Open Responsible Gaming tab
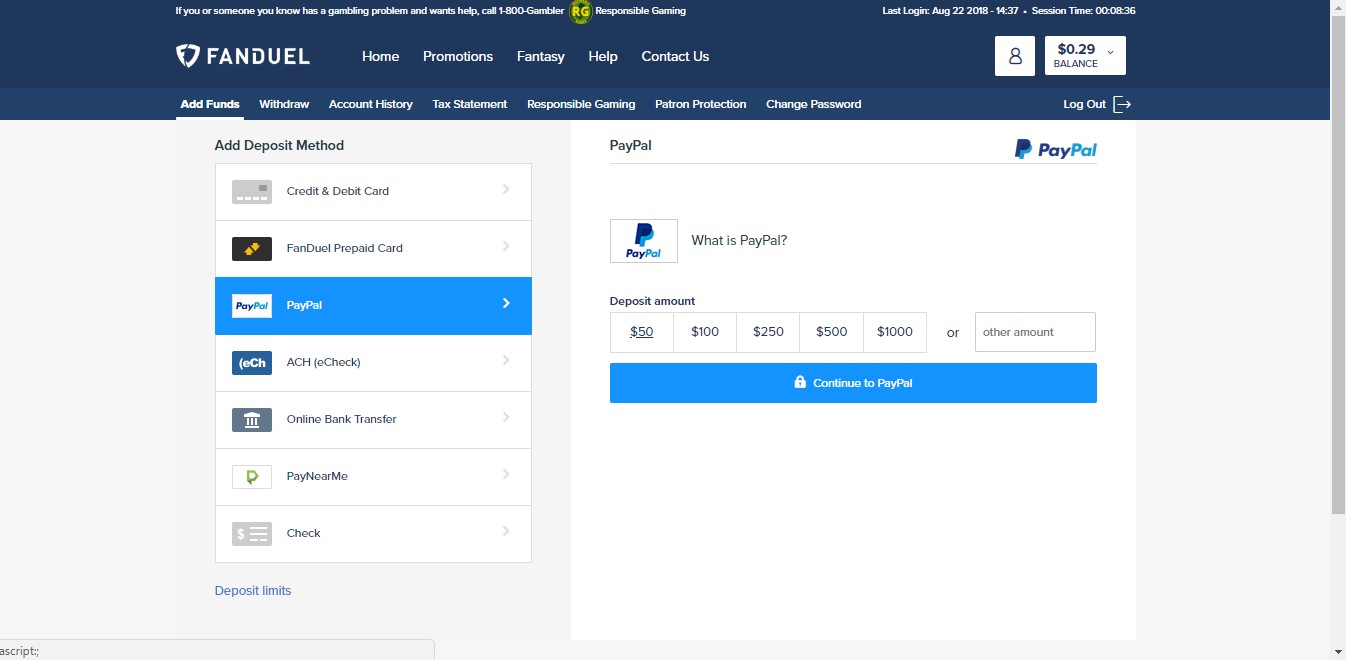Screen dimensions: 1346x660 pyautogui.click(x=581, y=104)
